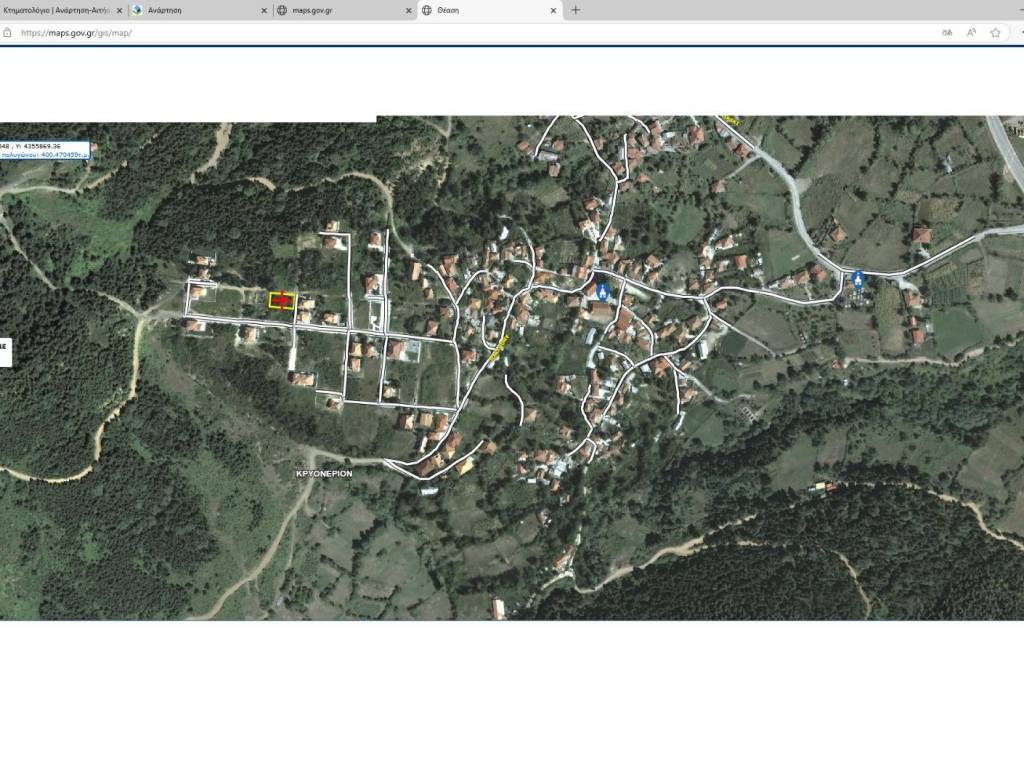Image resolution: width=1024 pixels, height=768 pixels.
Task: Click the coordinates info box on map
Action: 45,151
